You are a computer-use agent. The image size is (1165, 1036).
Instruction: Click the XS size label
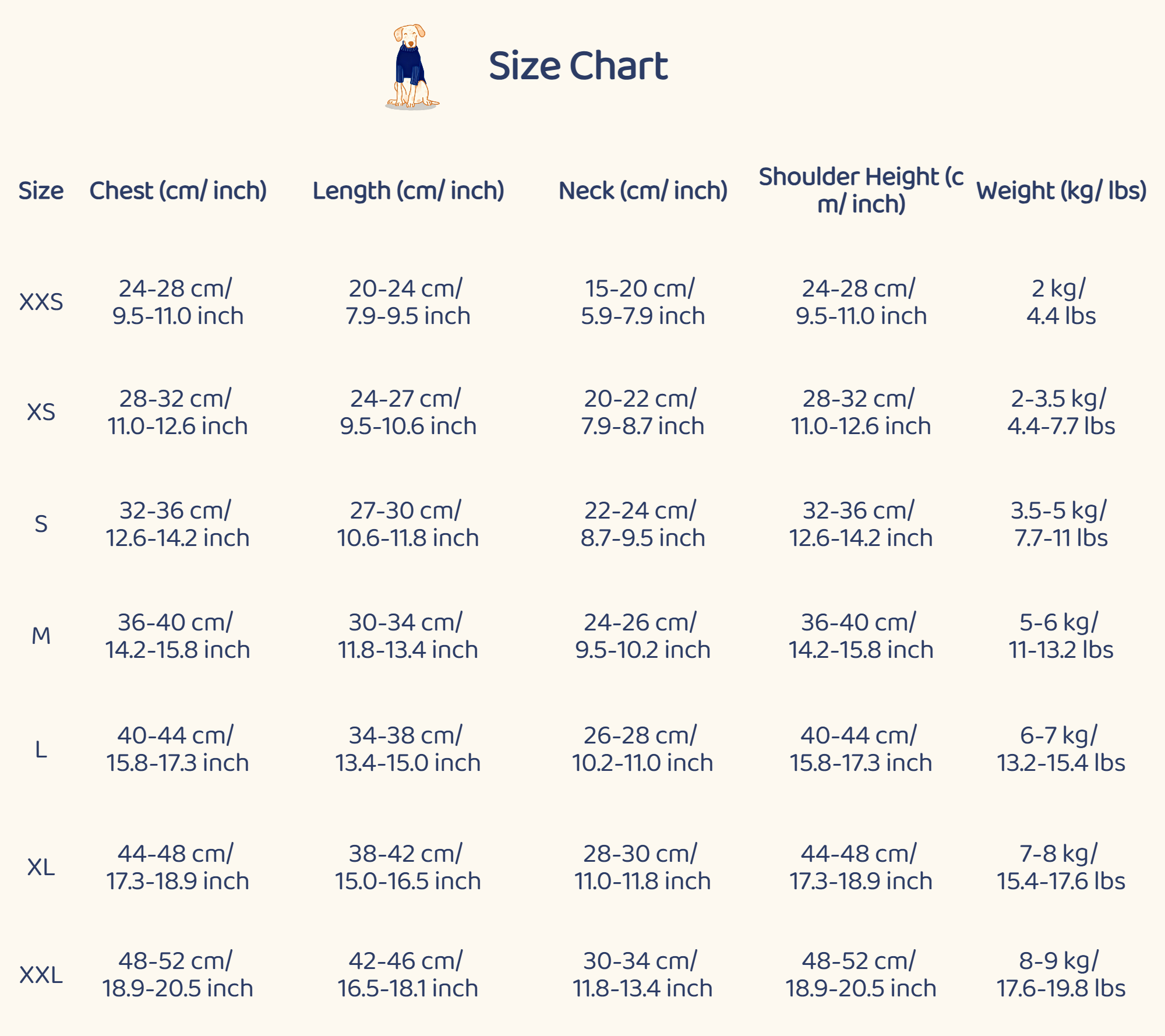click(x=41, y=412)
